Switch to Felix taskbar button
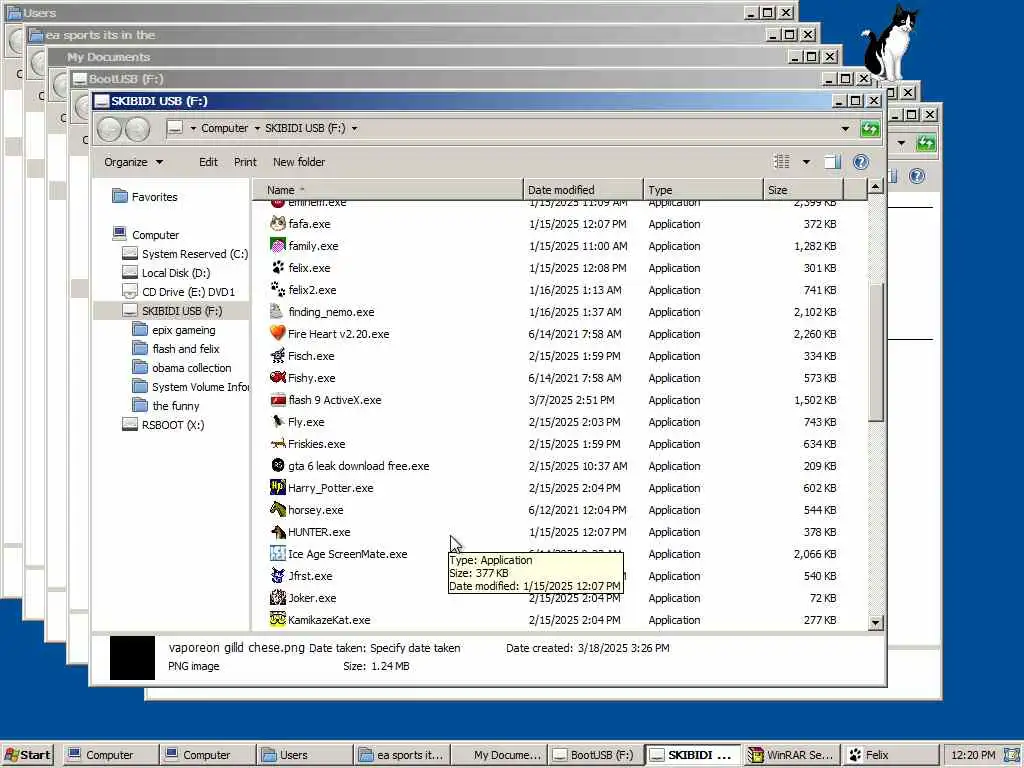Image resolution: width=1024 pixels, height=768 pixels. tap(888, 755)
